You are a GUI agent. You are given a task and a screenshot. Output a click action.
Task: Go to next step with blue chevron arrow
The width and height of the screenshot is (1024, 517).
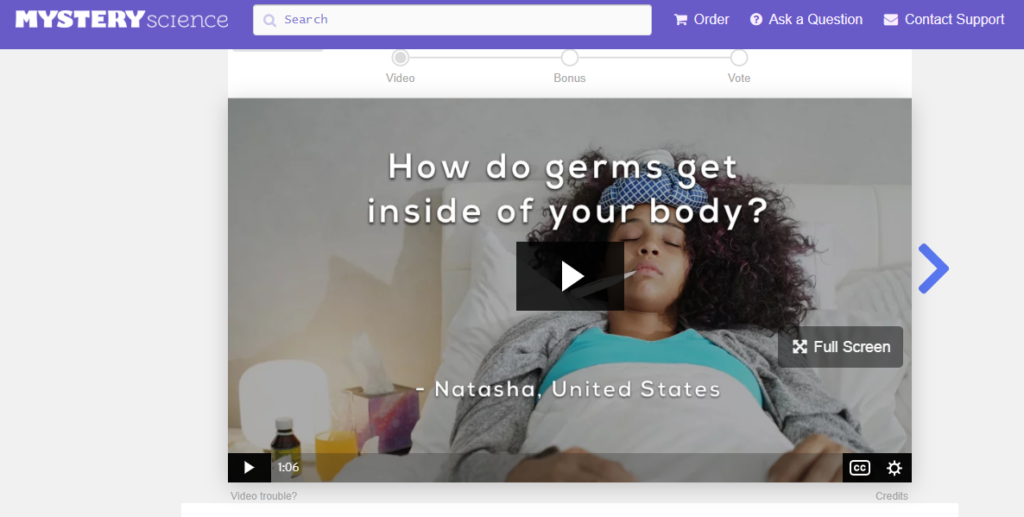point(933,268)
